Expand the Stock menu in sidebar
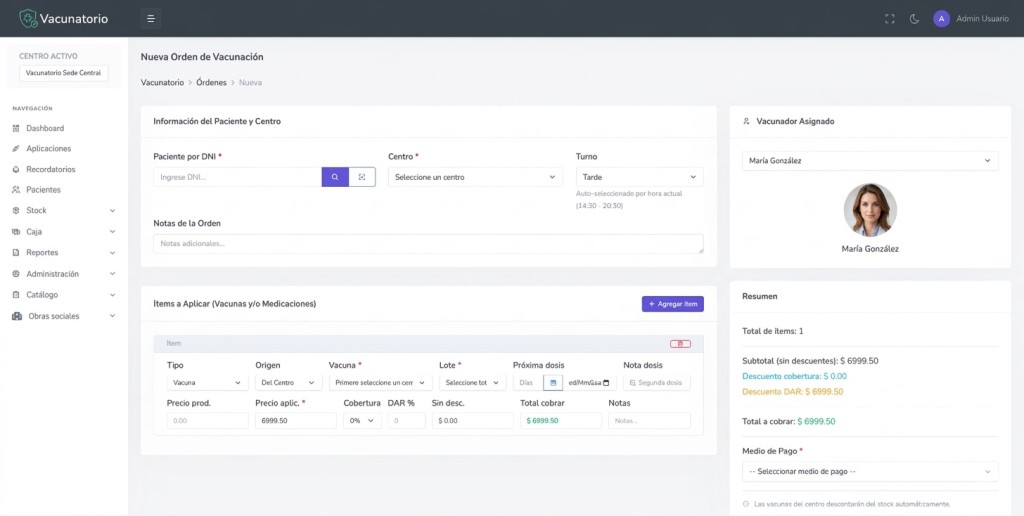 pos(64,211)
